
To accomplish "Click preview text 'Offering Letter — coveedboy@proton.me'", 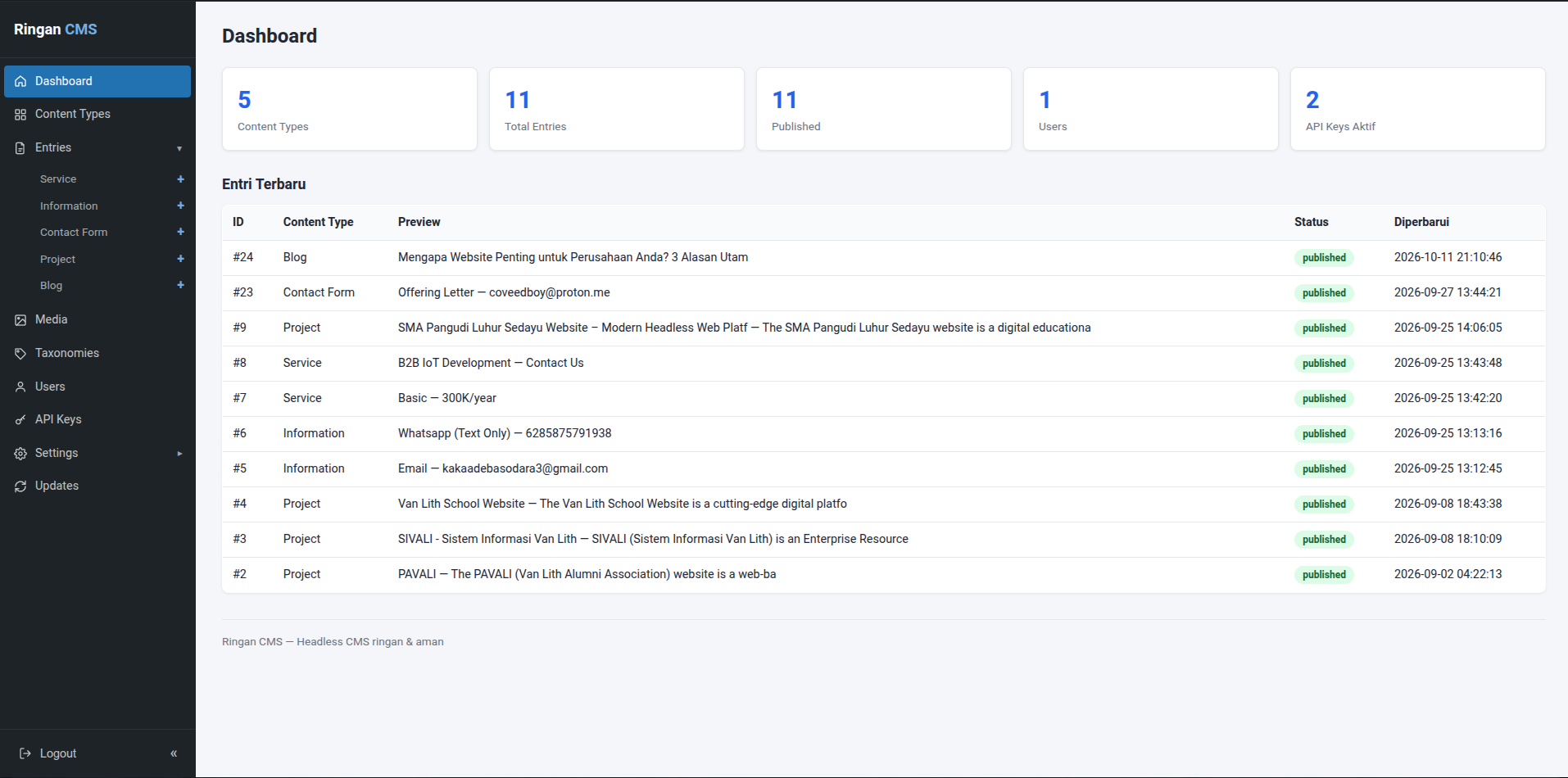I will pos(504,292).
